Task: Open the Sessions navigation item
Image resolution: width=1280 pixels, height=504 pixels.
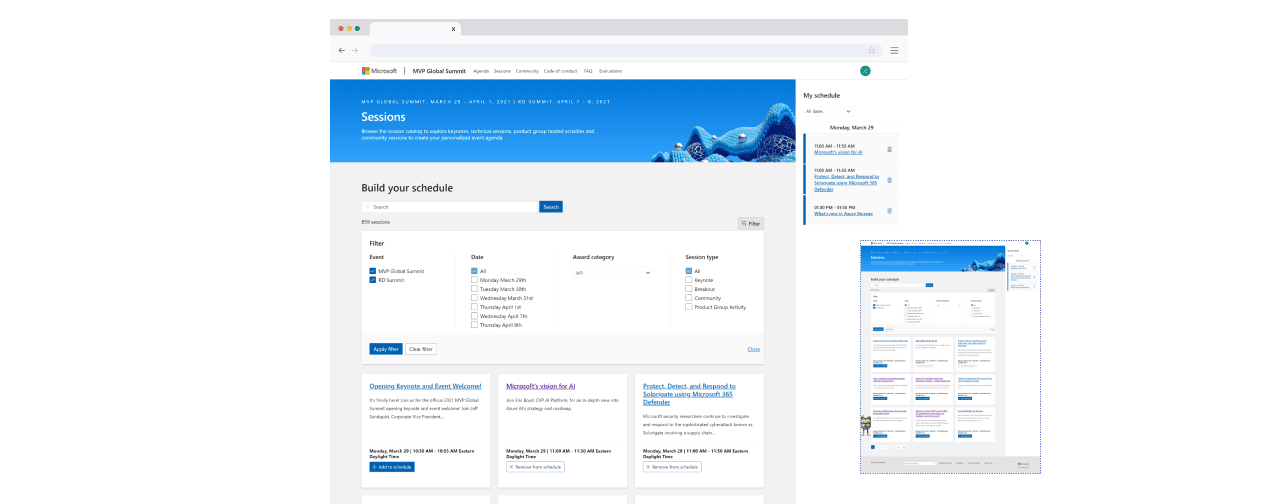Action: (502, 71)
